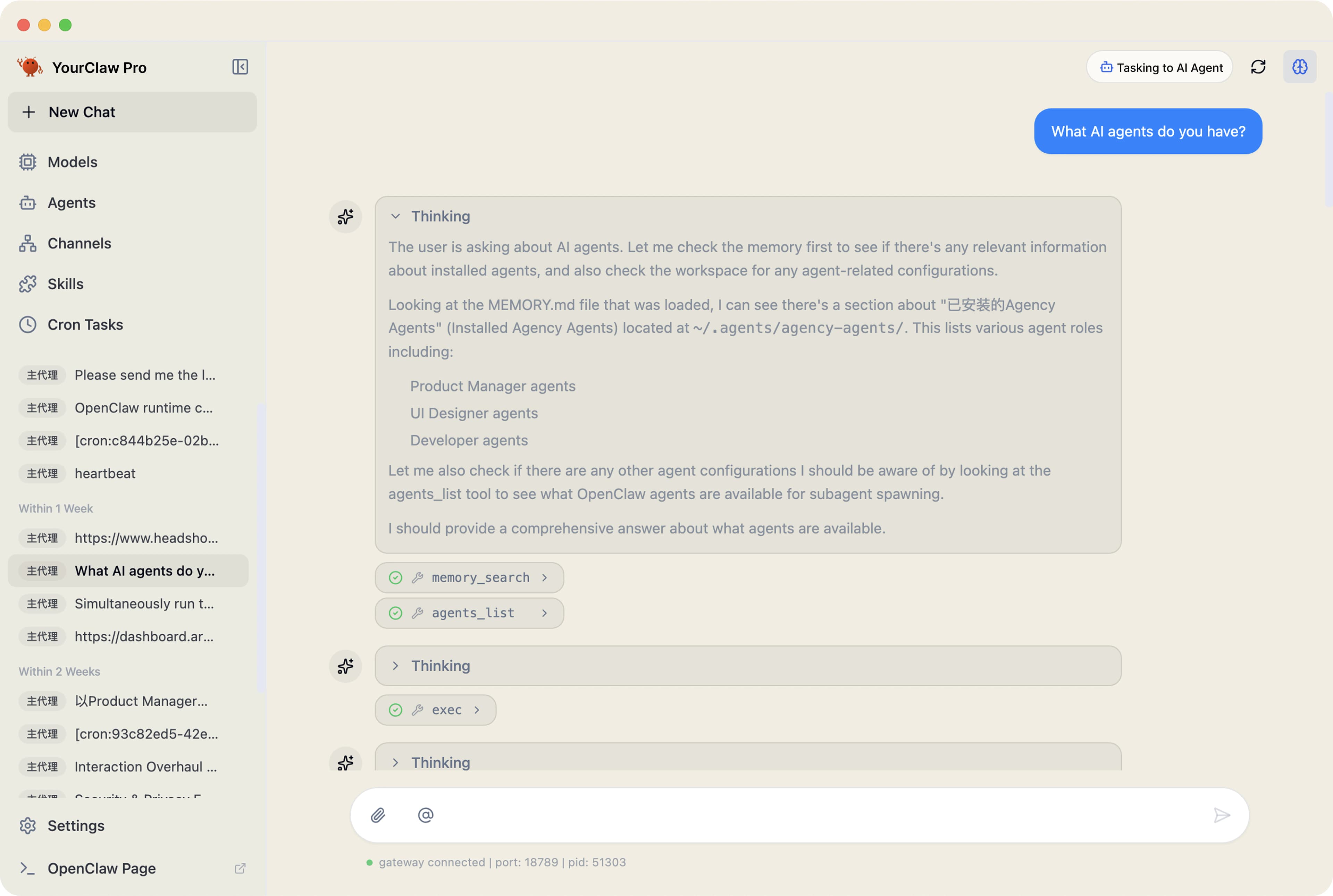Attach a file using the paperclip icon
Image resolution: width=1333 pixels, height=896 pixels.
(378, 815)
